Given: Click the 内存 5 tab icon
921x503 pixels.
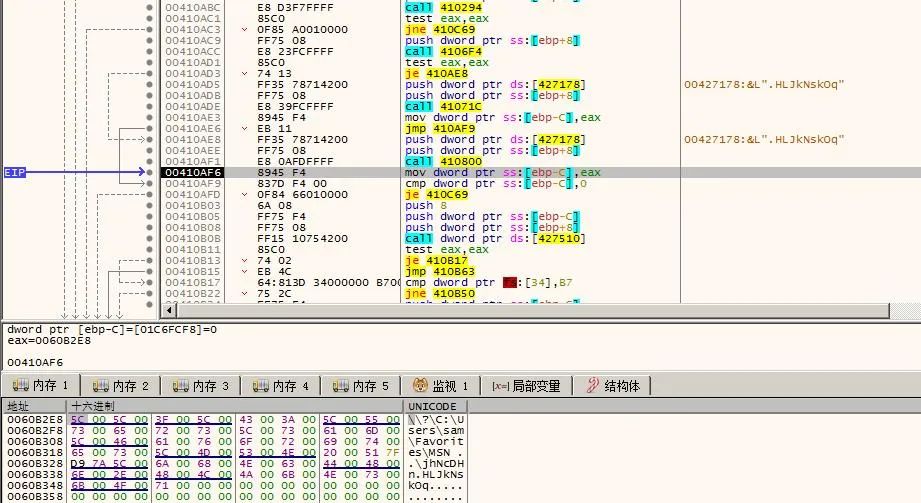Looking at the screenshot, I should tap(341, 386).
